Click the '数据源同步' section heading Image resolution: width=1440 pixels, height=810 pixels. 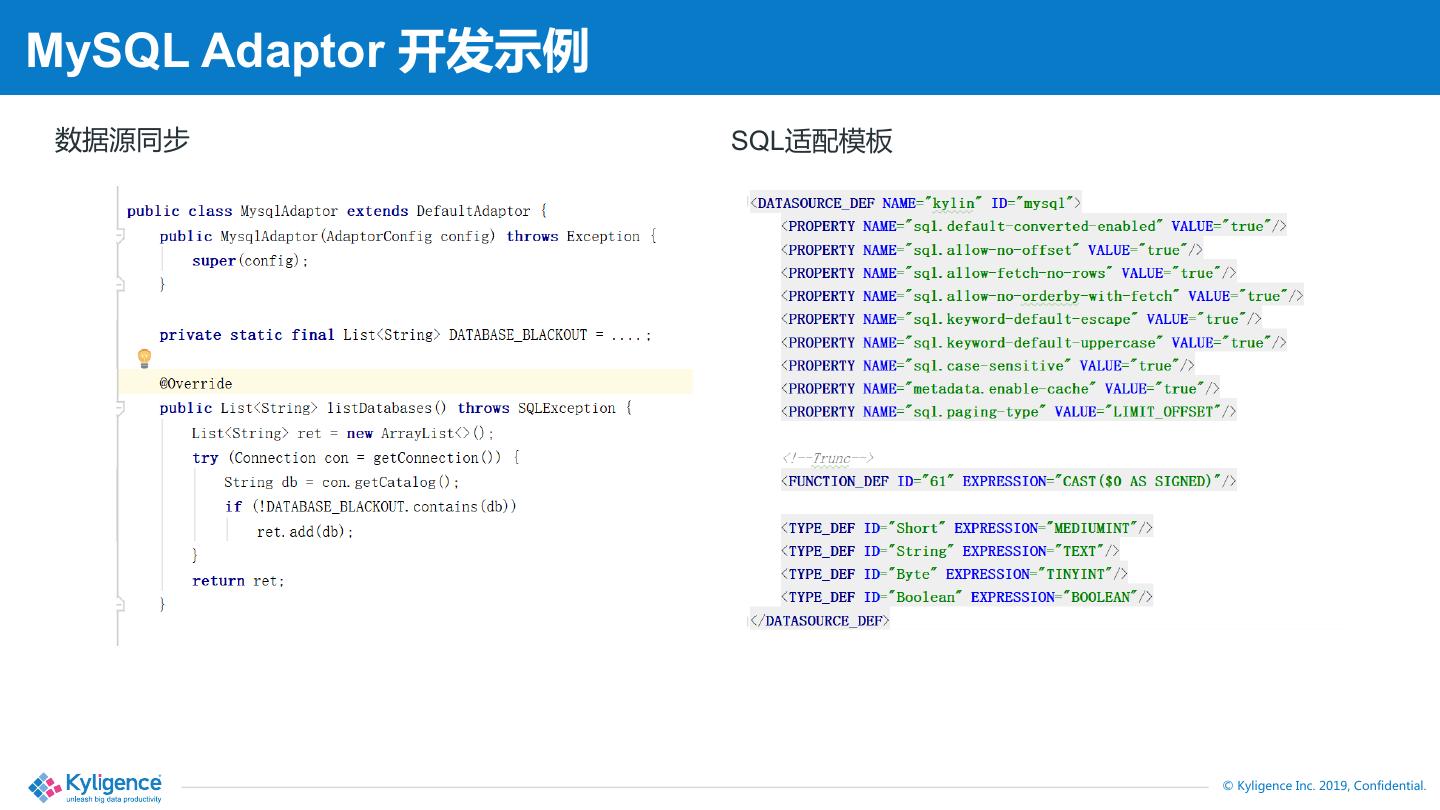[x=122, y=140]
